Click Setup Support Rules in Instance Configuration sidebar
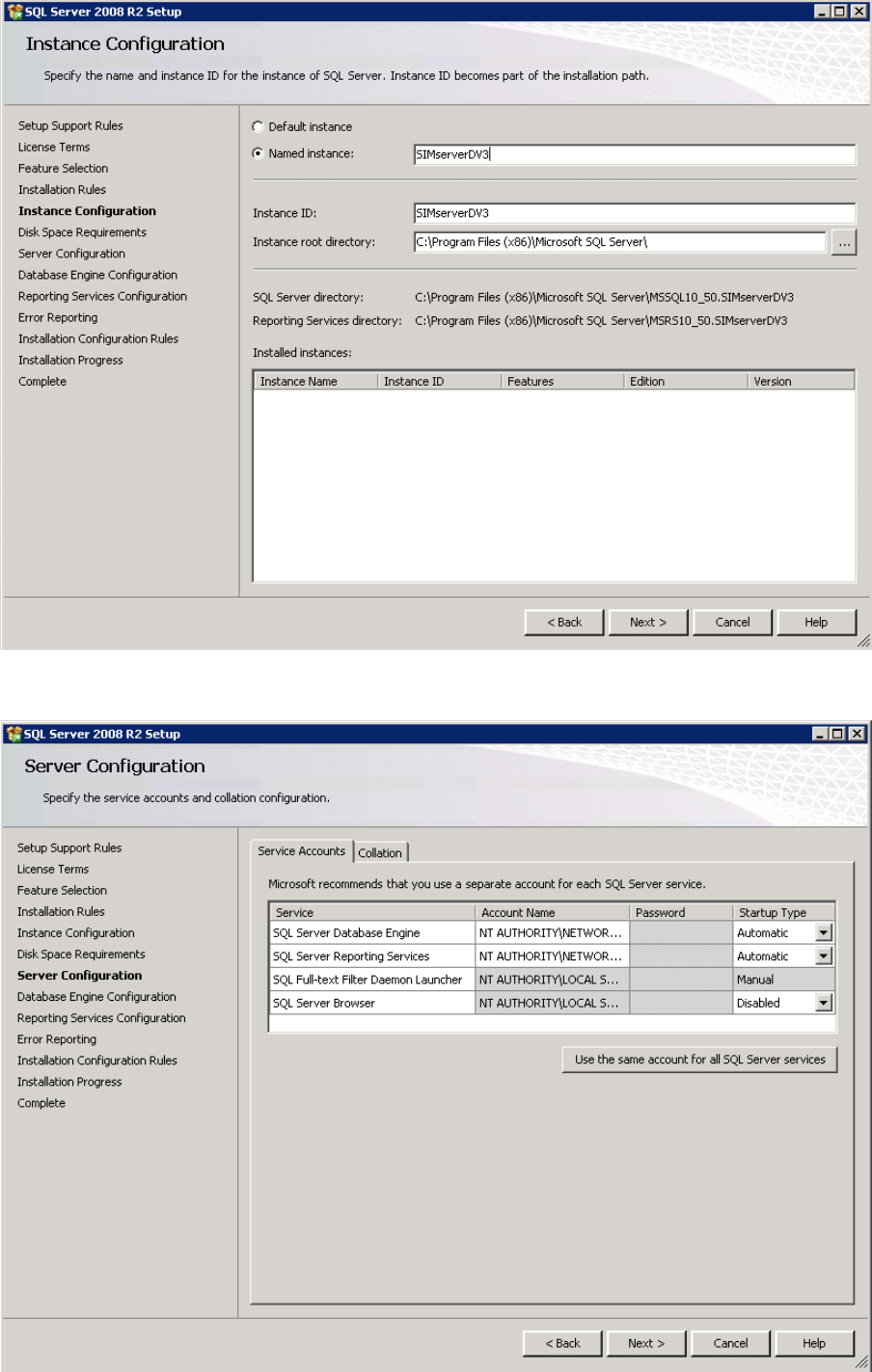872x1372 pixels. click(x=70, y=125)
